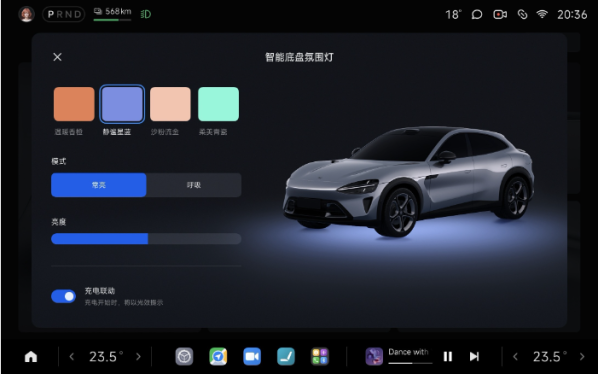Adjust the 亮度 brightness slider bar
The image size is (598, 374).
tap(146, 239)
